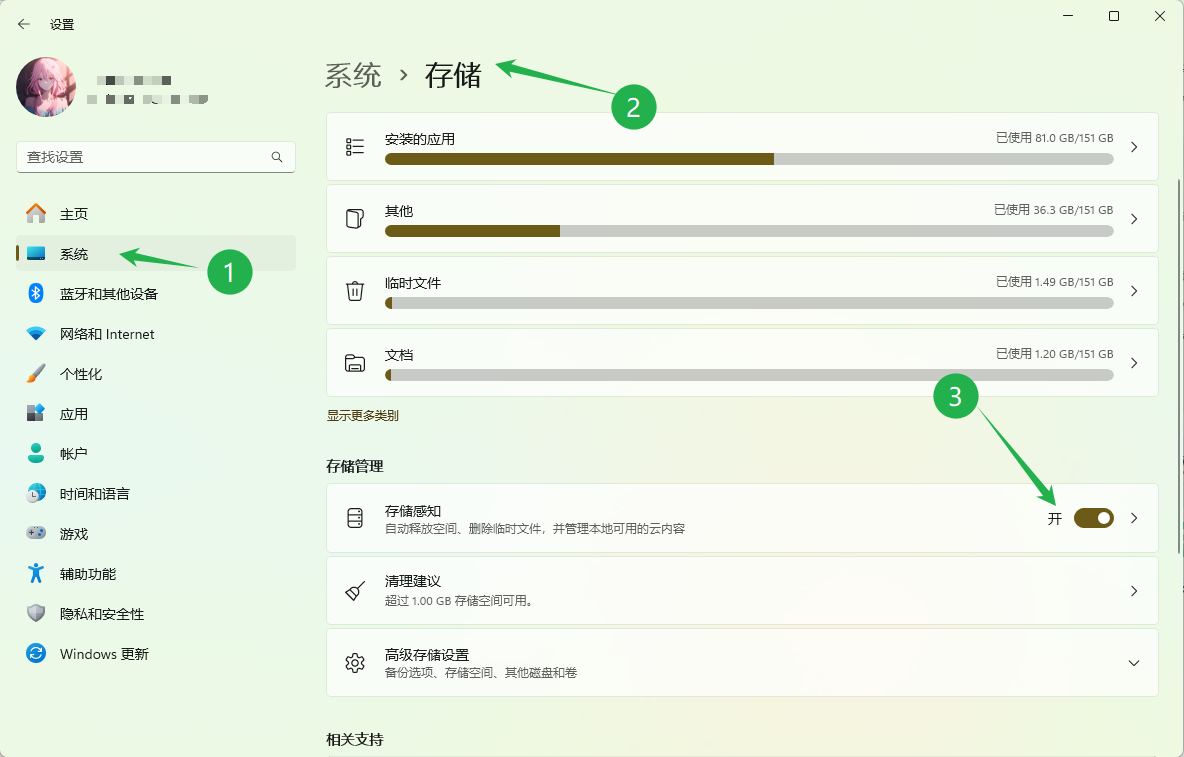Select Windows 更新 in the sidebar

(156, 654)
